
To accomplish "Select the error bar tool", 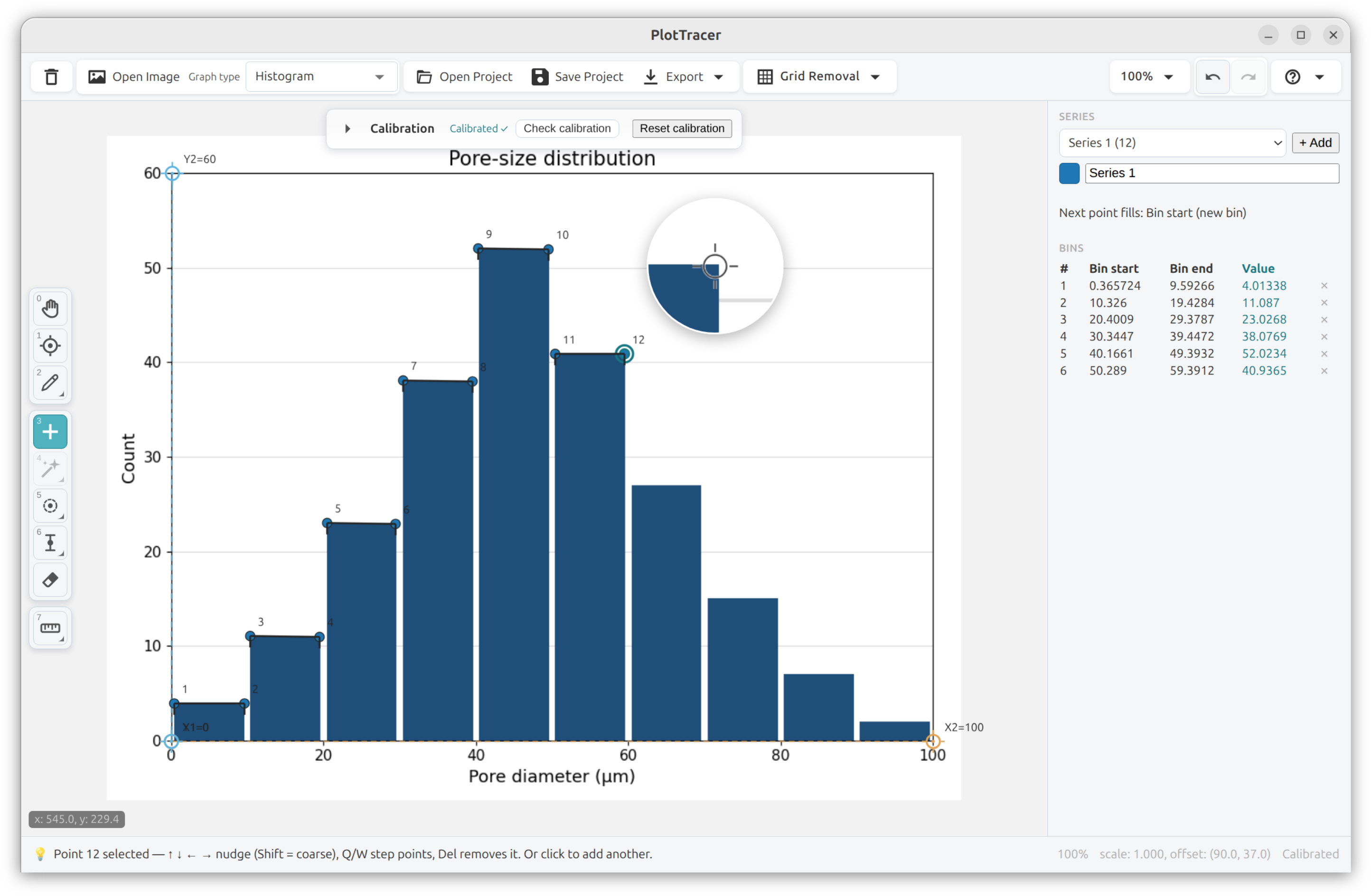I will pos(50,542).
